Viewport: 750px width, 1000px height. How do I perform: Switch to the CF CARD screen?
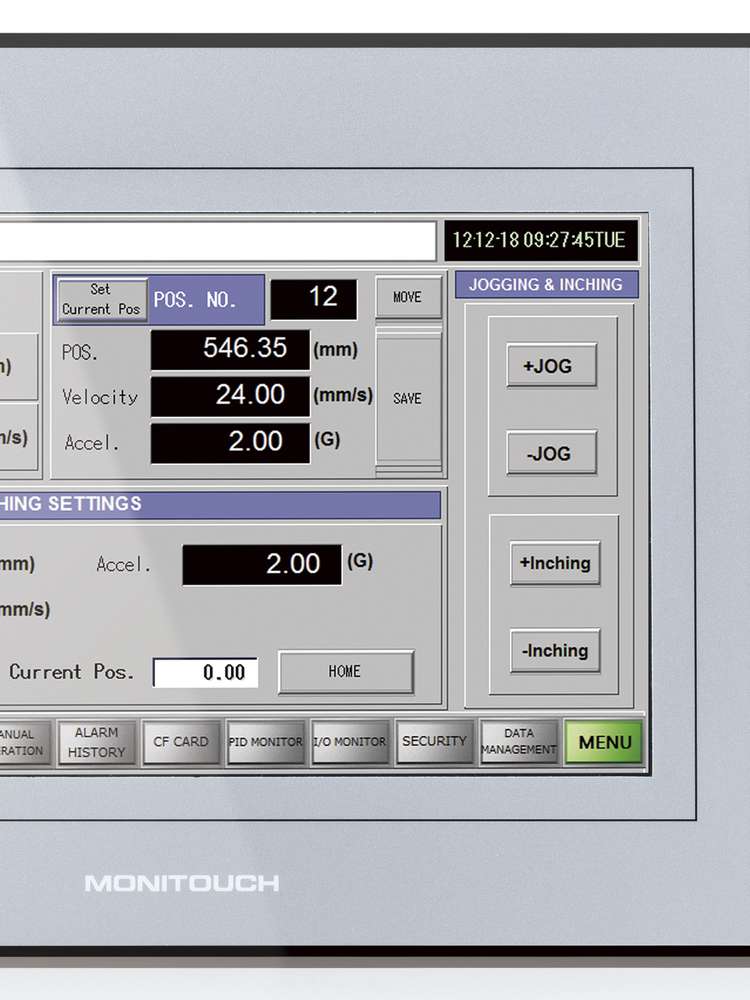(x=181, y=742)
